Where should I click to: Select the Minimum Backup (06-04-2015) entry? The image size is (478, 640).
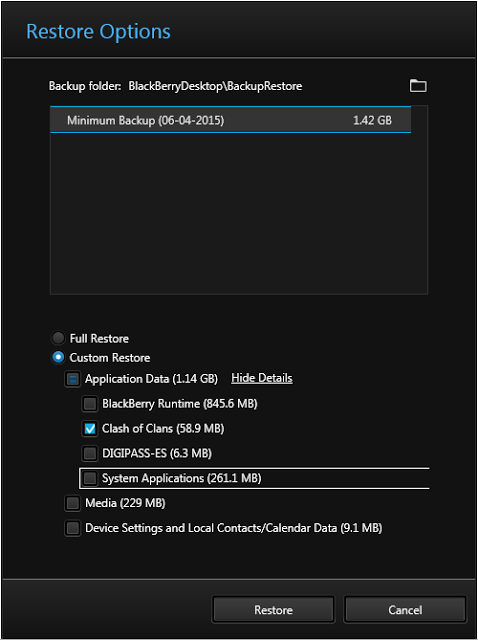coord(231,120)
